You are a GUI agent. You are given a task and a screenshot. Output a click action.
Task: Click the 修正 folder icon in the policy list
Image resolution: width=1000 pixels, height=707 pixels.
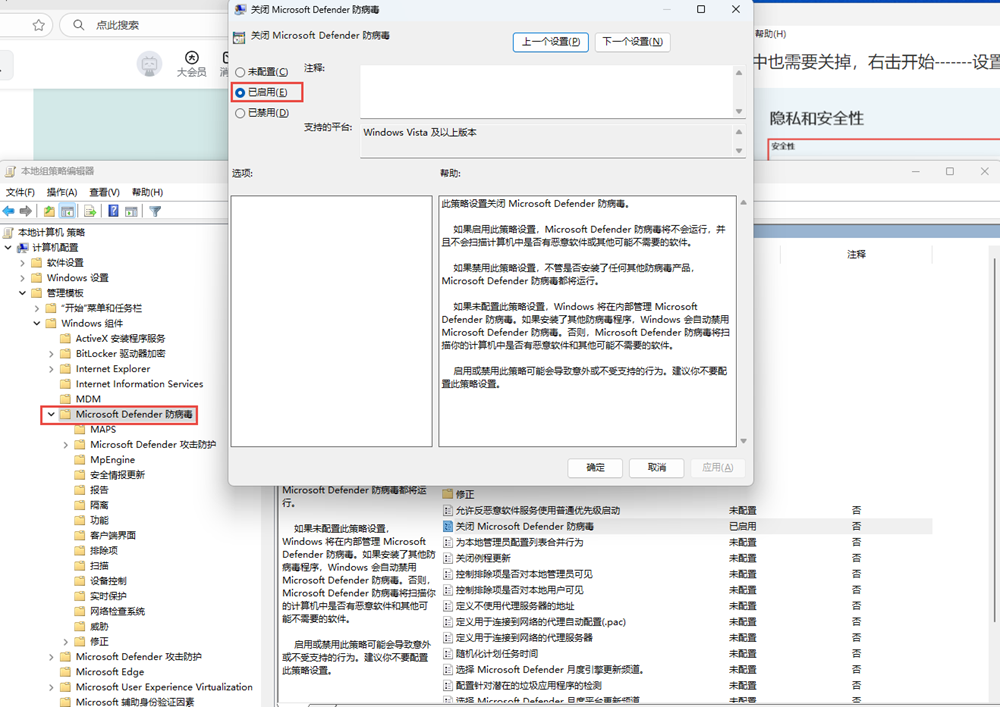click(x=448, y=494)
